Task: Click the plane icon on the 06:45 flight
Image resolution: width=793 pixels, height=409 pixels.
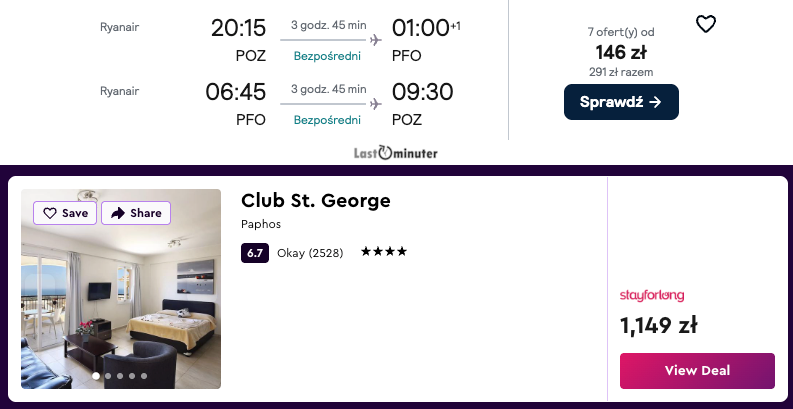Action: click(376, 104)
